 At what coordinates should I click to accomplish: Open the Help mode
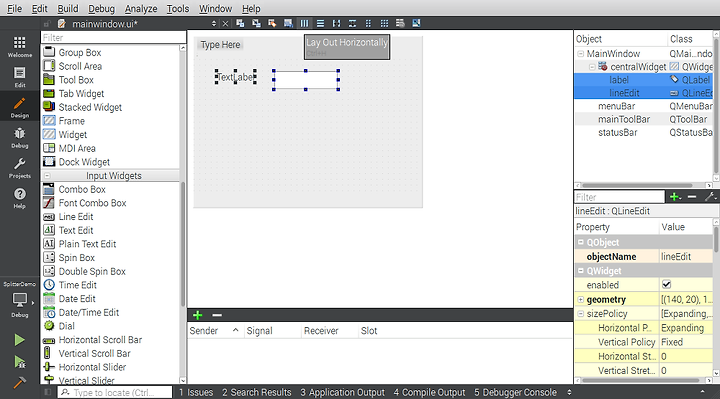coord(20,198)
